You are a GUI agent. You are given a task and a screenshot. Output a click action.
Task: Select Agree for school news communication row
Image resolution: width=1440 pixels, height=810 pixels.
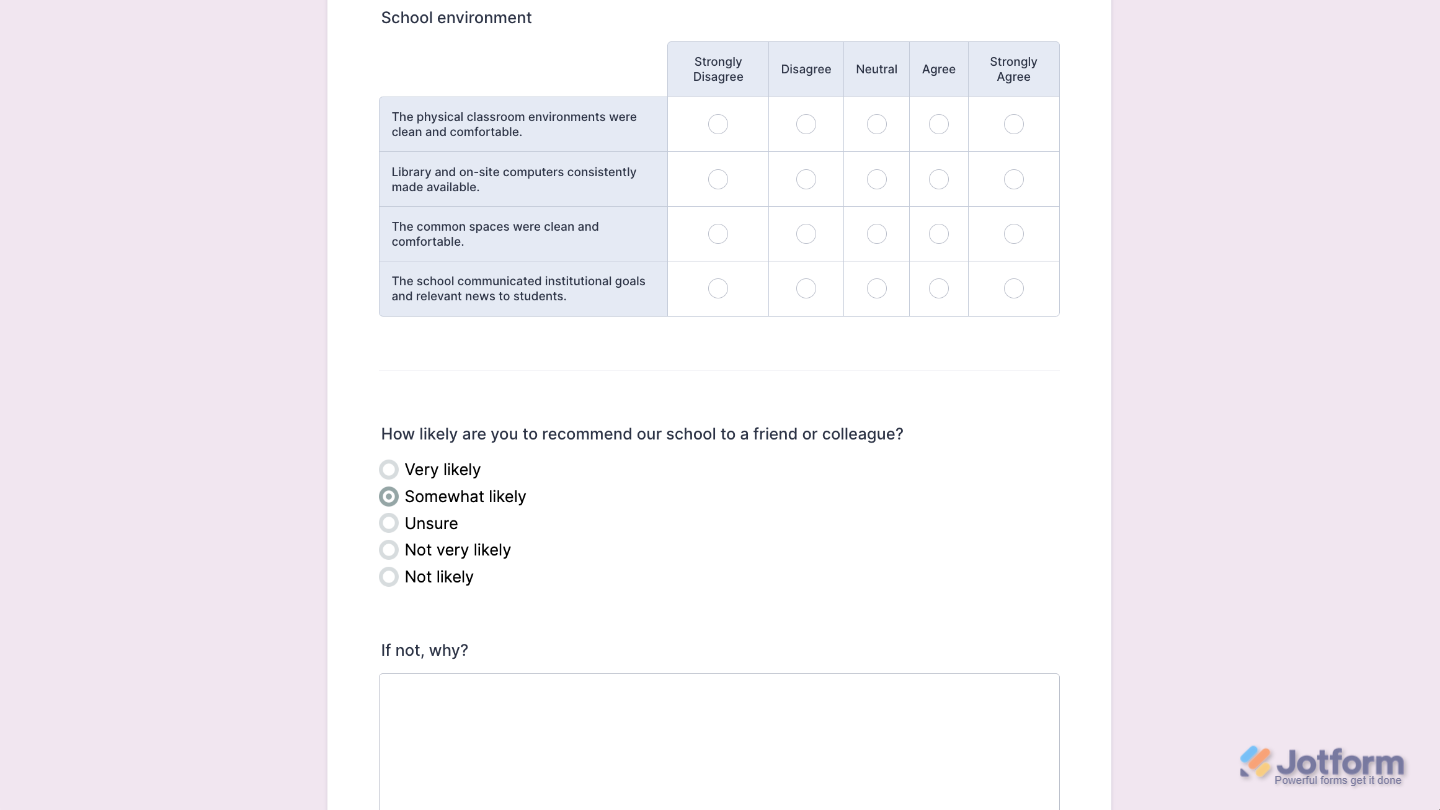(938, 288)
